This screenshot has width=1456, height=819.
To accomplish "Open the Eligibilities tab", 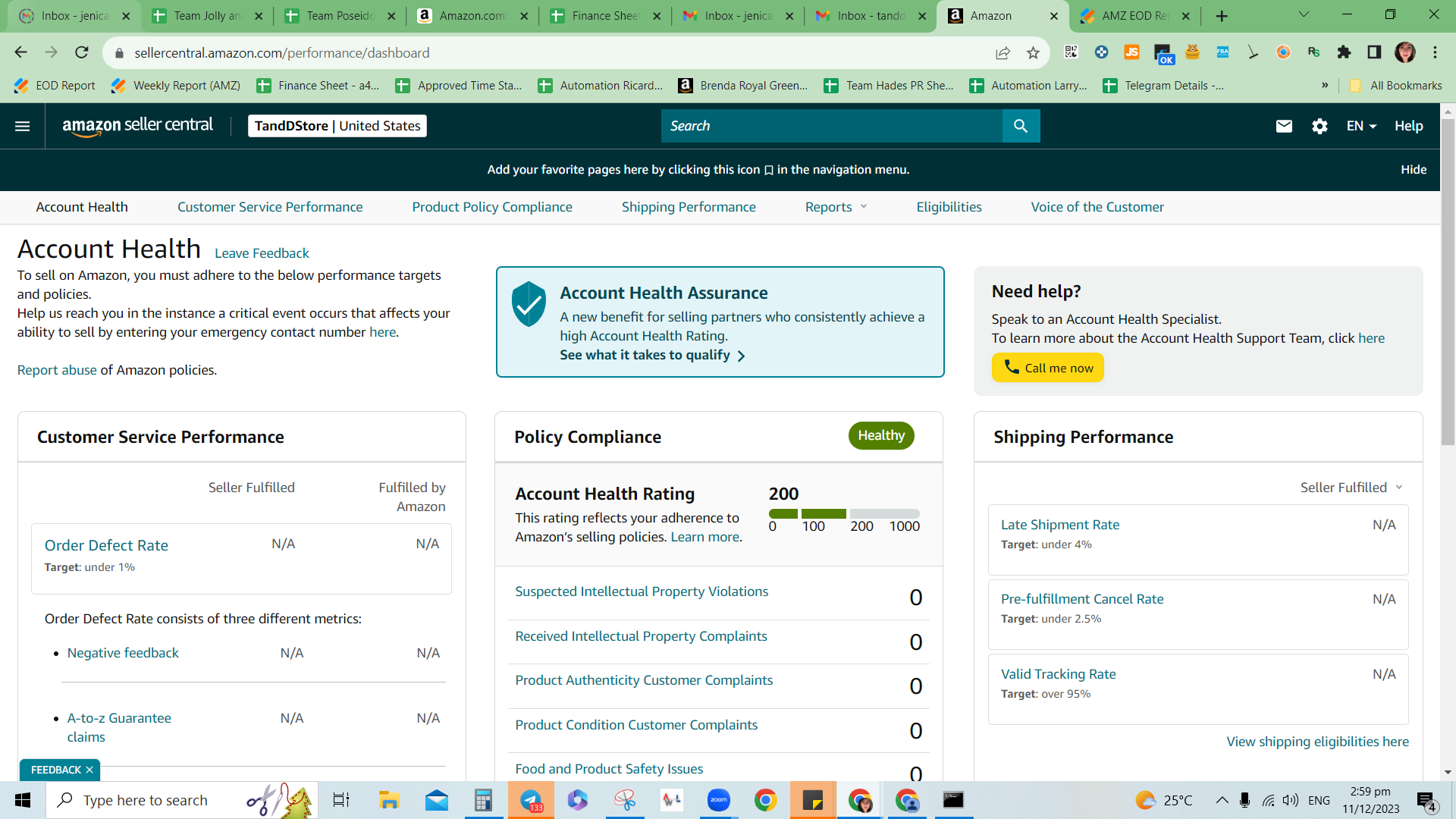I will pos(949,207).
